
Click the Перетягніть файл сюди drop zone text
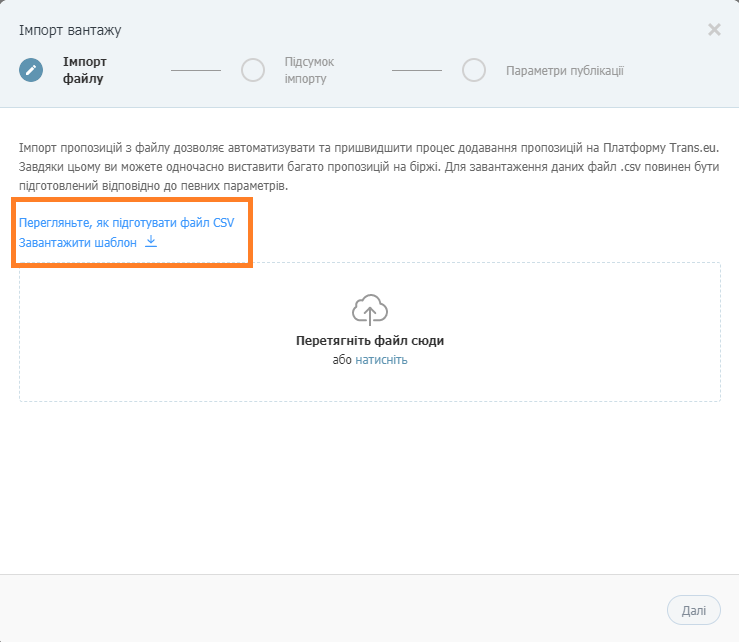(370, 340)
